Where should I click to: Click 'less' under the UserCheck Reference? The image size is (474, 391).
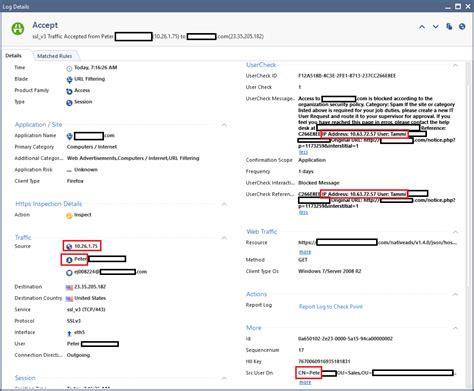303,212
